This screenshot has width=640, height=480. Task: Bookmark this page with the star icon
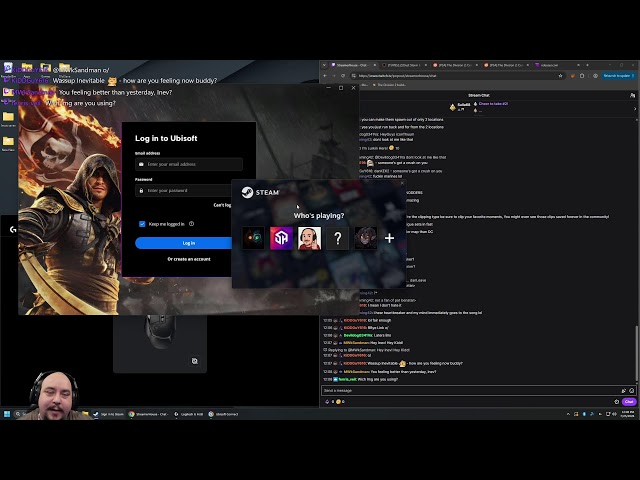point(560,76)
